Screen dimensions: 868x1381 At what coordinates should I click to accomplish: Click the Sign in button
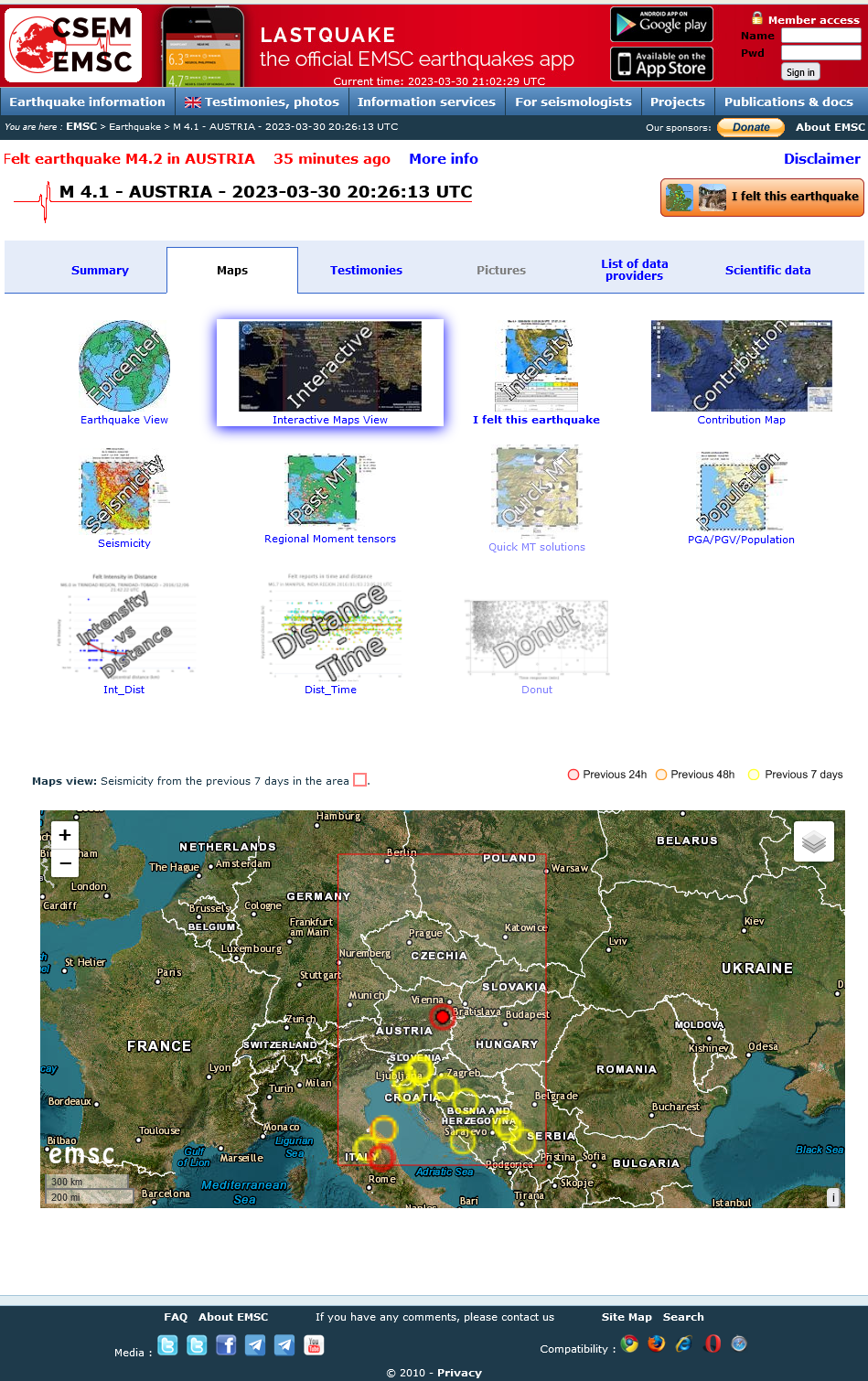point(800,72)
